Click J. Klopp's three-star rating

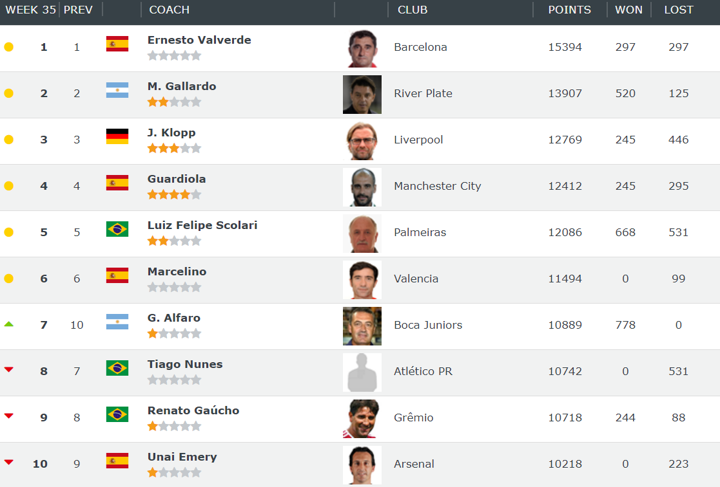(174, 148)
